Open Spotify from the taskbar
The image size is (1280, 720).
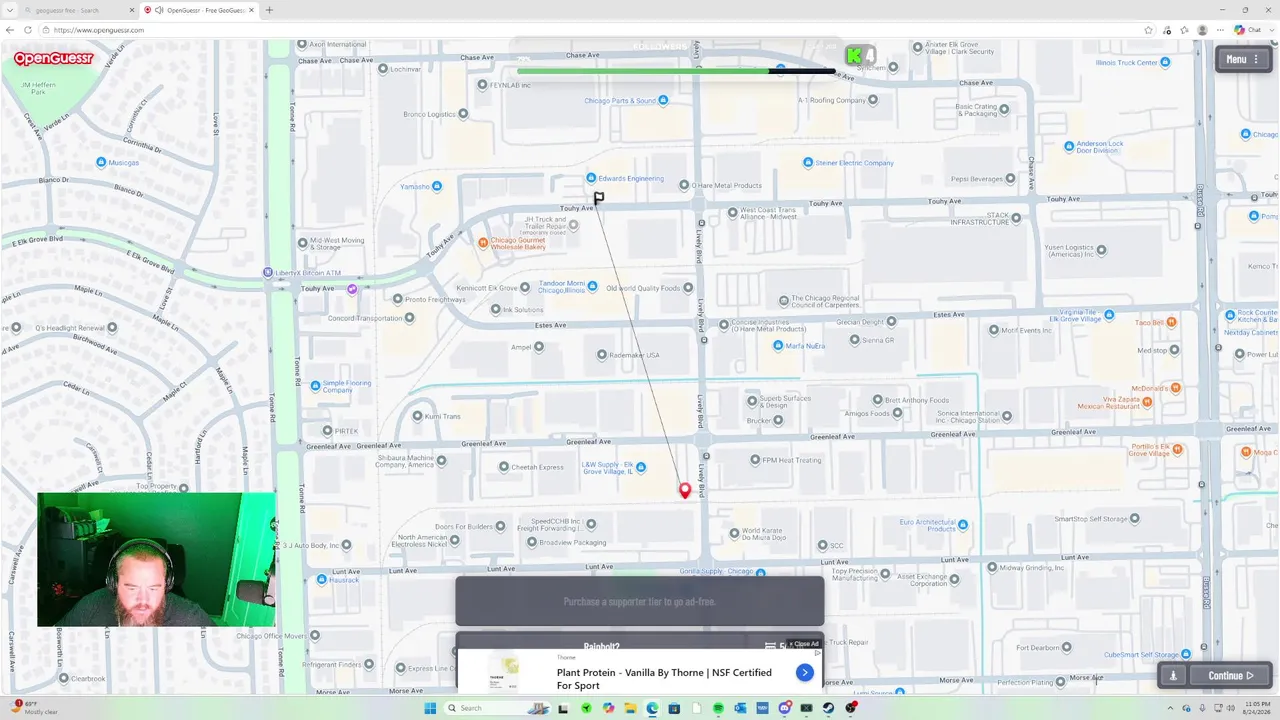(x=718, y=708)
